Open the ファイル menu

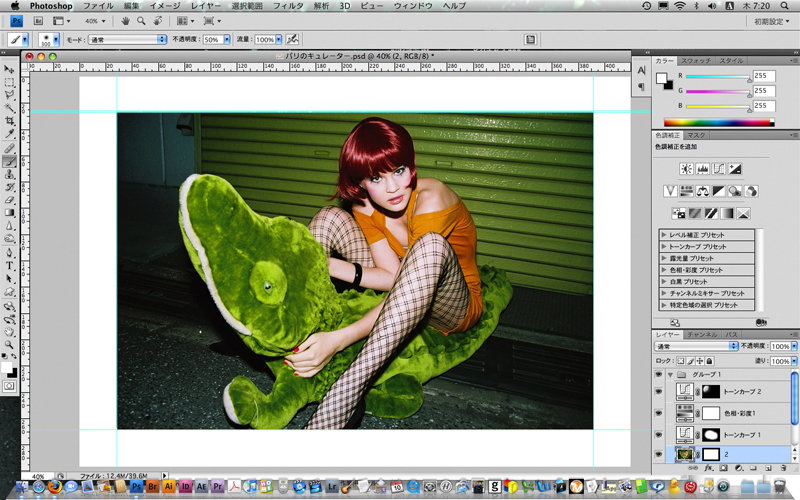coord(98,6)
